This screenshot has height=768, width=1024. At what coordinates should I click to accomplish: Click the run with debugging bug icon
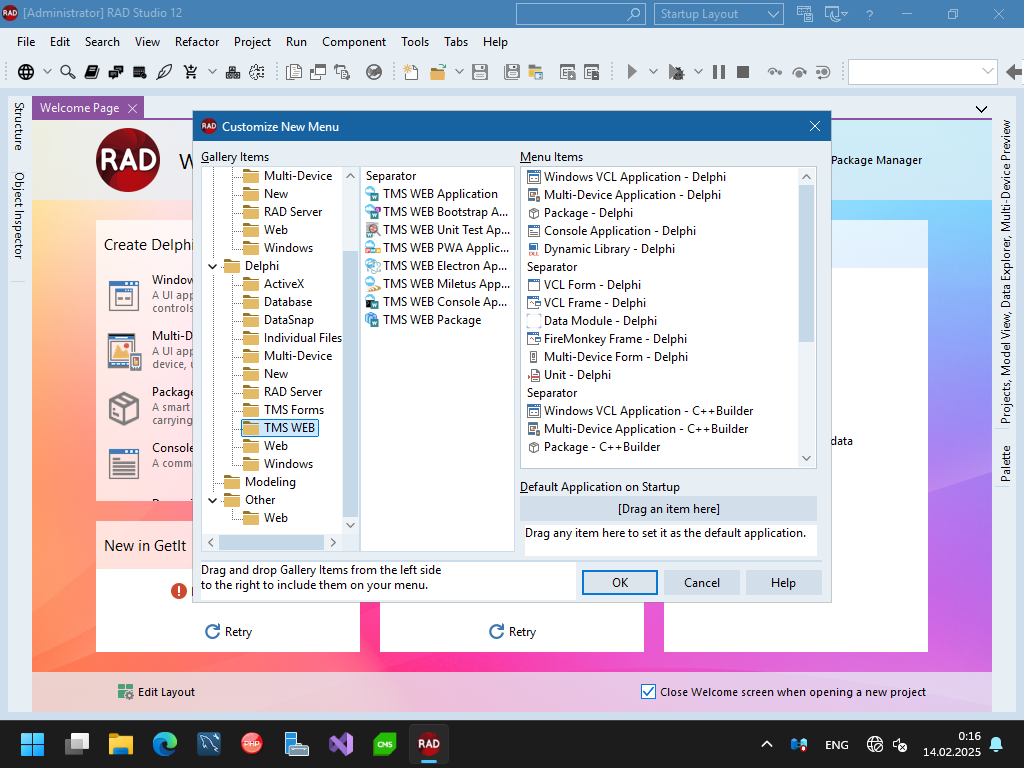pyautogui.click(x=676, y=72)
